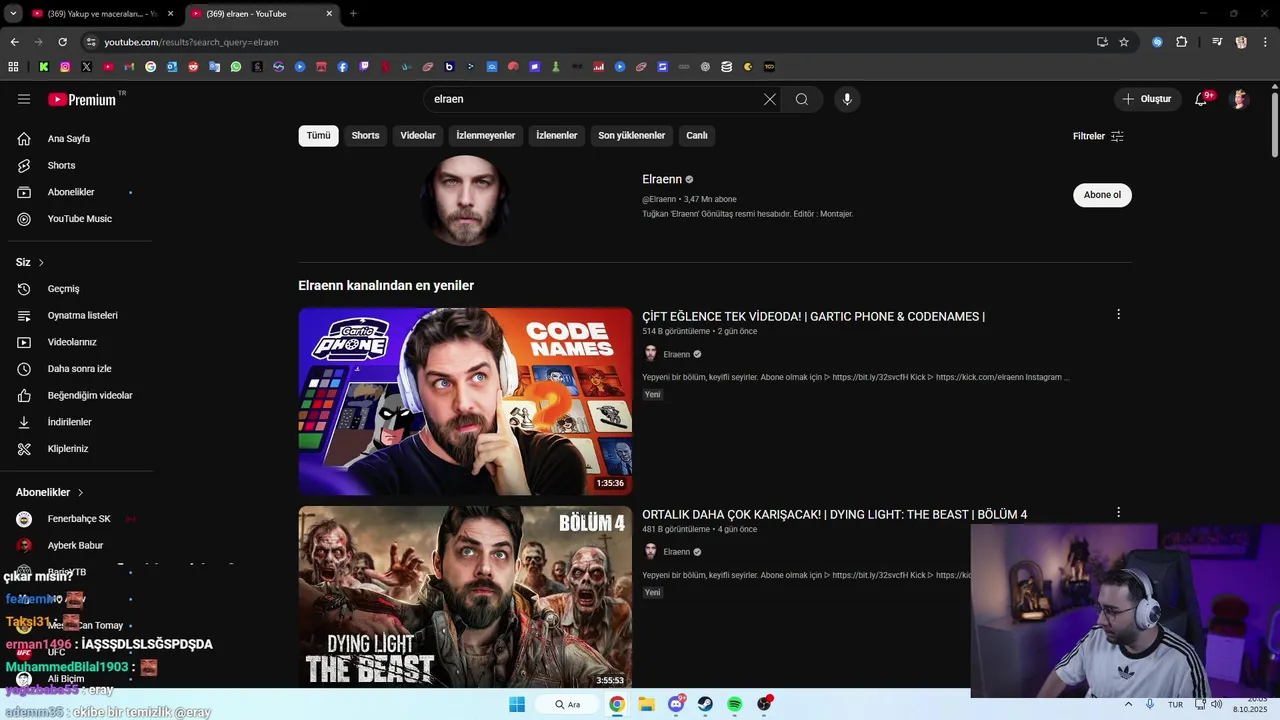The height and width of the screenshot is (720, 1280).
Task: Play the Dying Light The Beast thumbnail
Action: (465, 596)
